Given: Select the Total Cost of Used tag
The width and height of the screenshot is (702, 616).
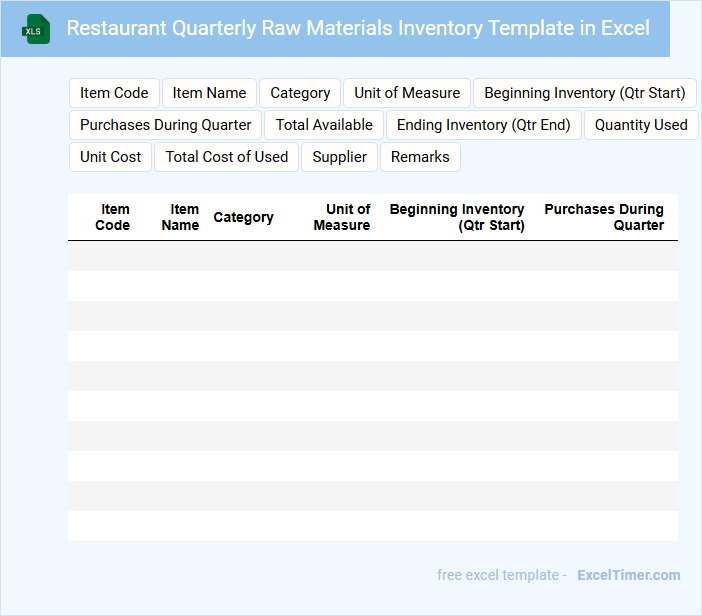Looking at the screenshot, I should point(227,157).
